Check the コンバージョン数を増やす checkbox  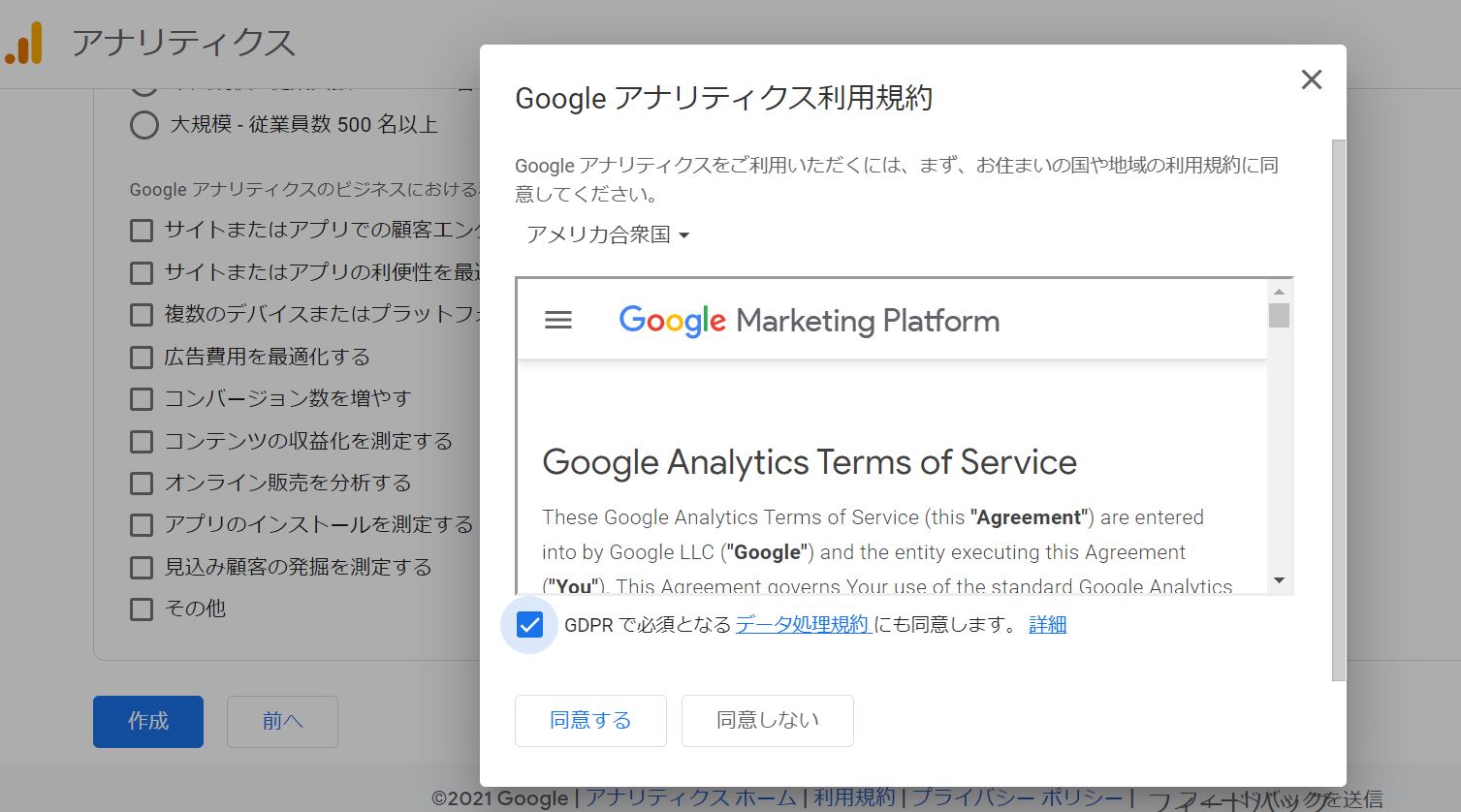142,399
